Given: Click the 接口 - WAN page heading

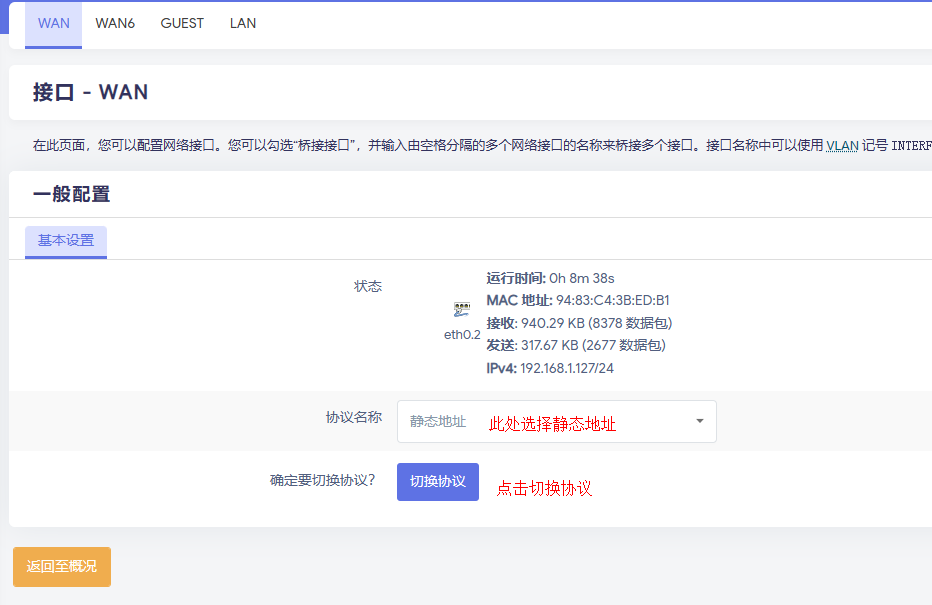Looking at the screenshot, I should [90, 93].
